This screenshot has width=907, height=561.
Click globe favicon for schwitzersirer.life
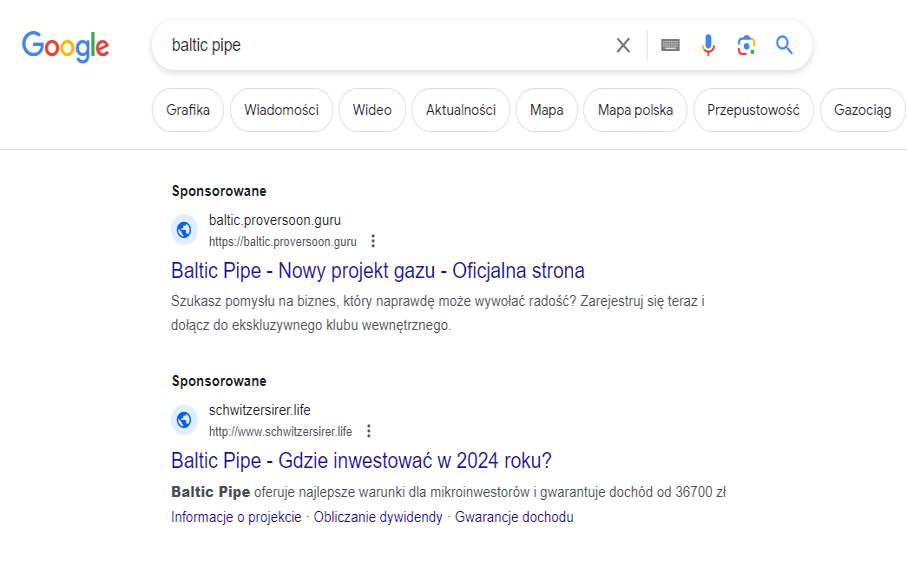click(184, 420)
